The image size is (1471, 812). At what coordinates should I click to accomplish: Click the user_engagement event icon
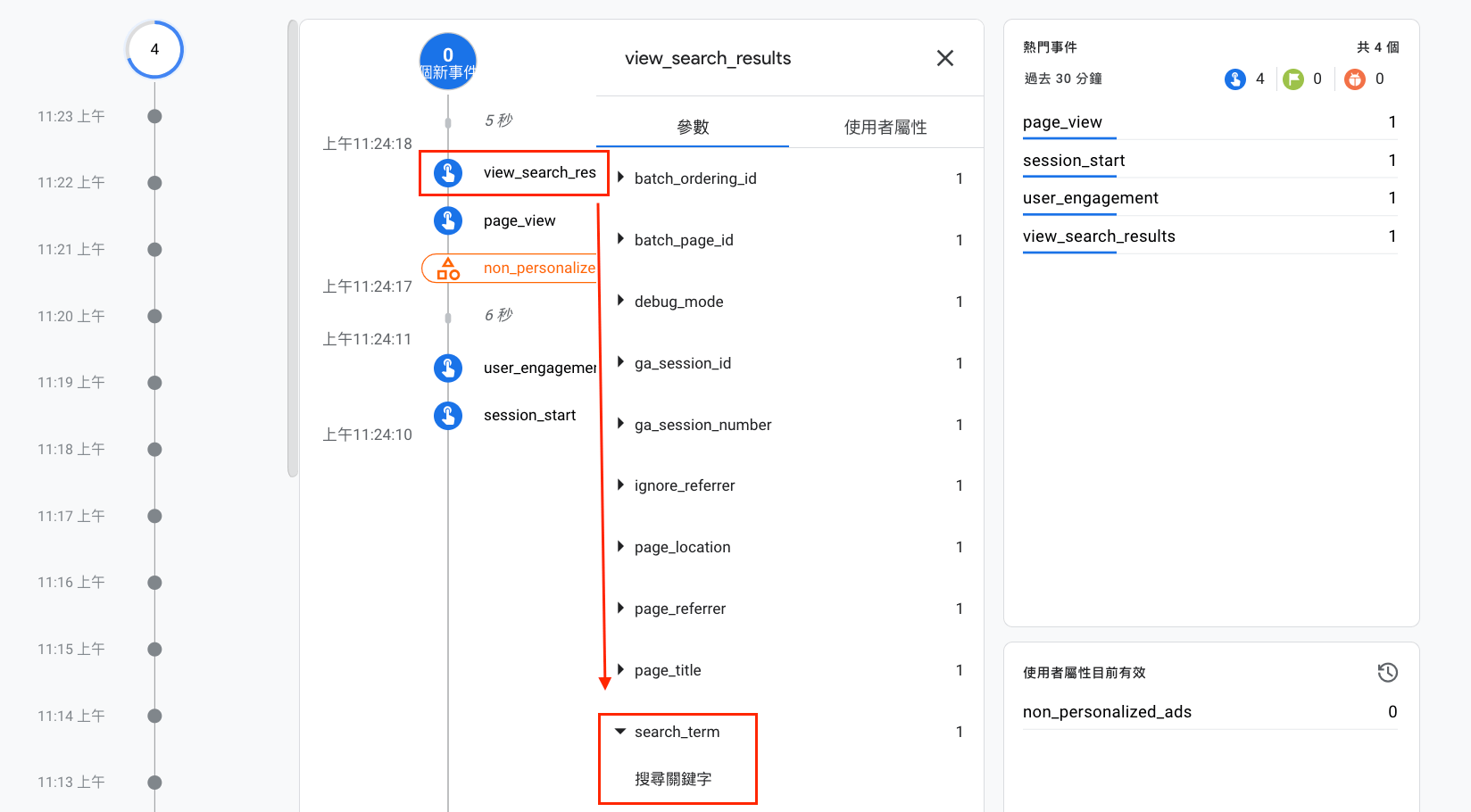[448, 368]
